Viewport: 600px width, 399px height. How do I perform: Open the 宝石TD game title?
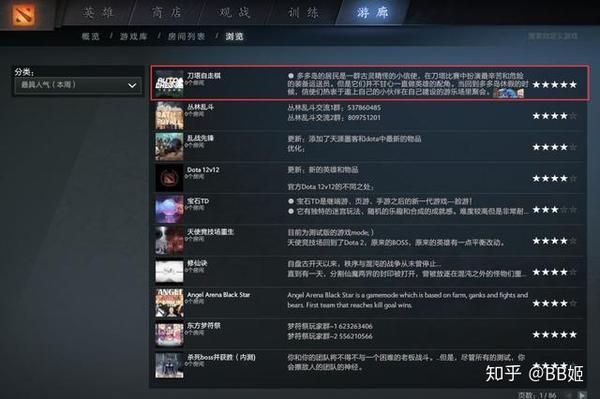click(x=198, y=201)
